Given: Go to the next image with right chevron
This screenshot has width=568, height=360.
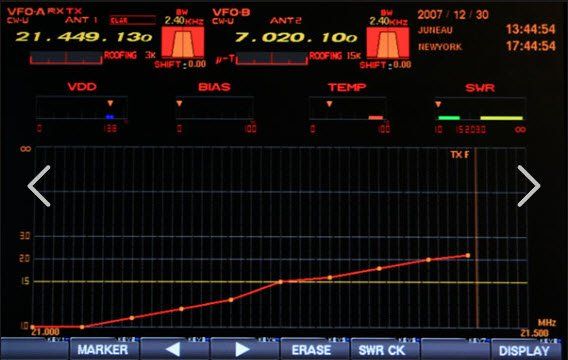Looking at the screenshot, I should pos(529,186).
